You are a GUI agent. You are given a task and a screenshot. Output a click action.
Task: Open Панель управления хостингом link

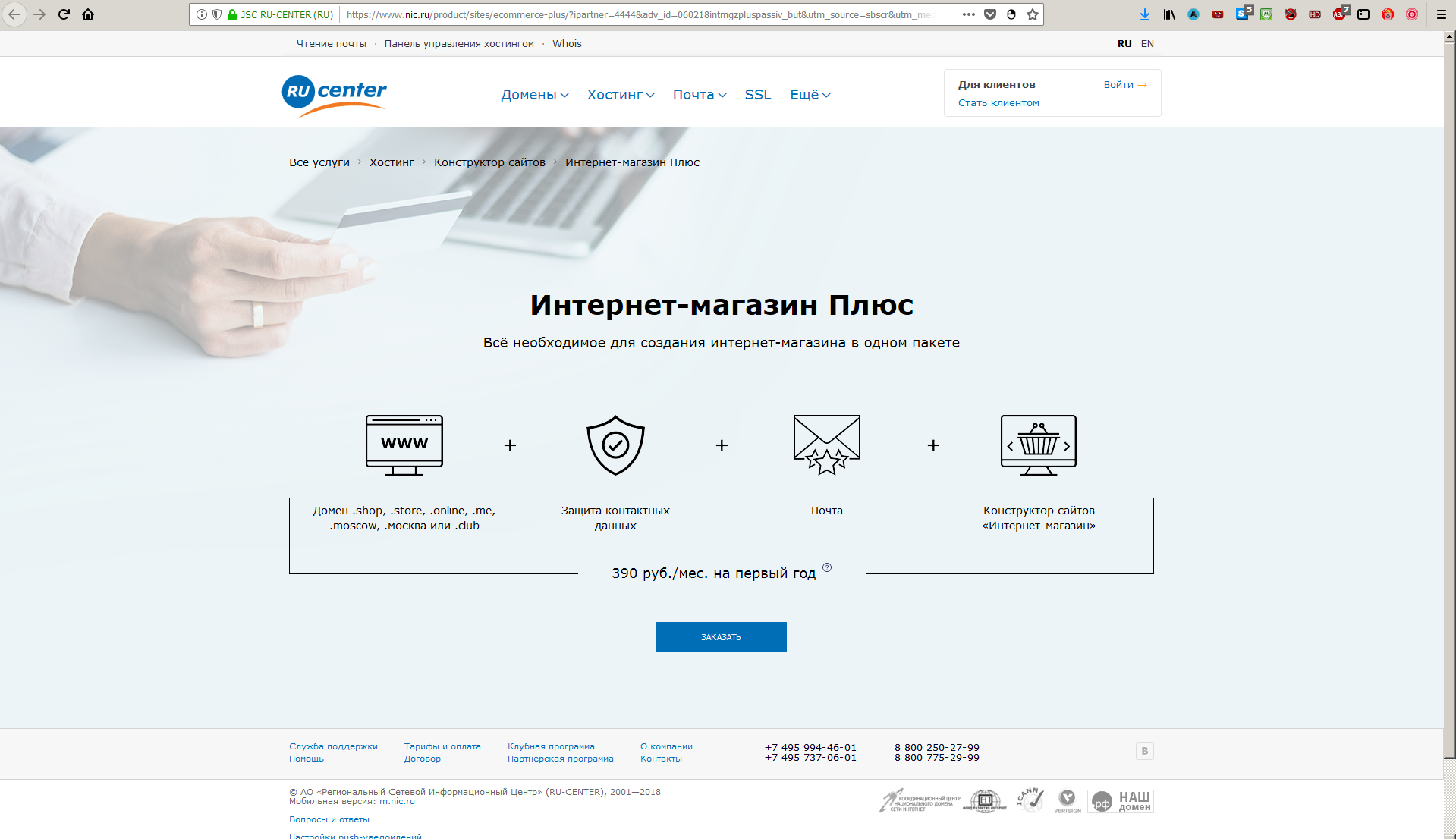(459, 44)
